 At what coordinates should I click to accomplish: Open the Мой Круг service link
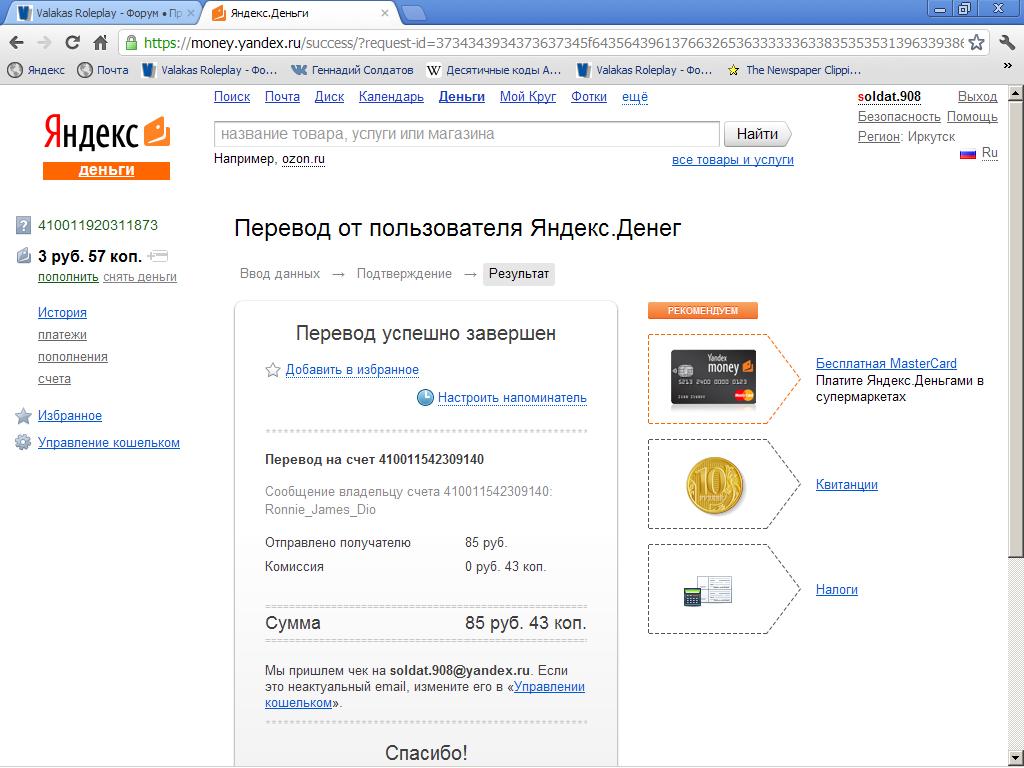(528, 97)
